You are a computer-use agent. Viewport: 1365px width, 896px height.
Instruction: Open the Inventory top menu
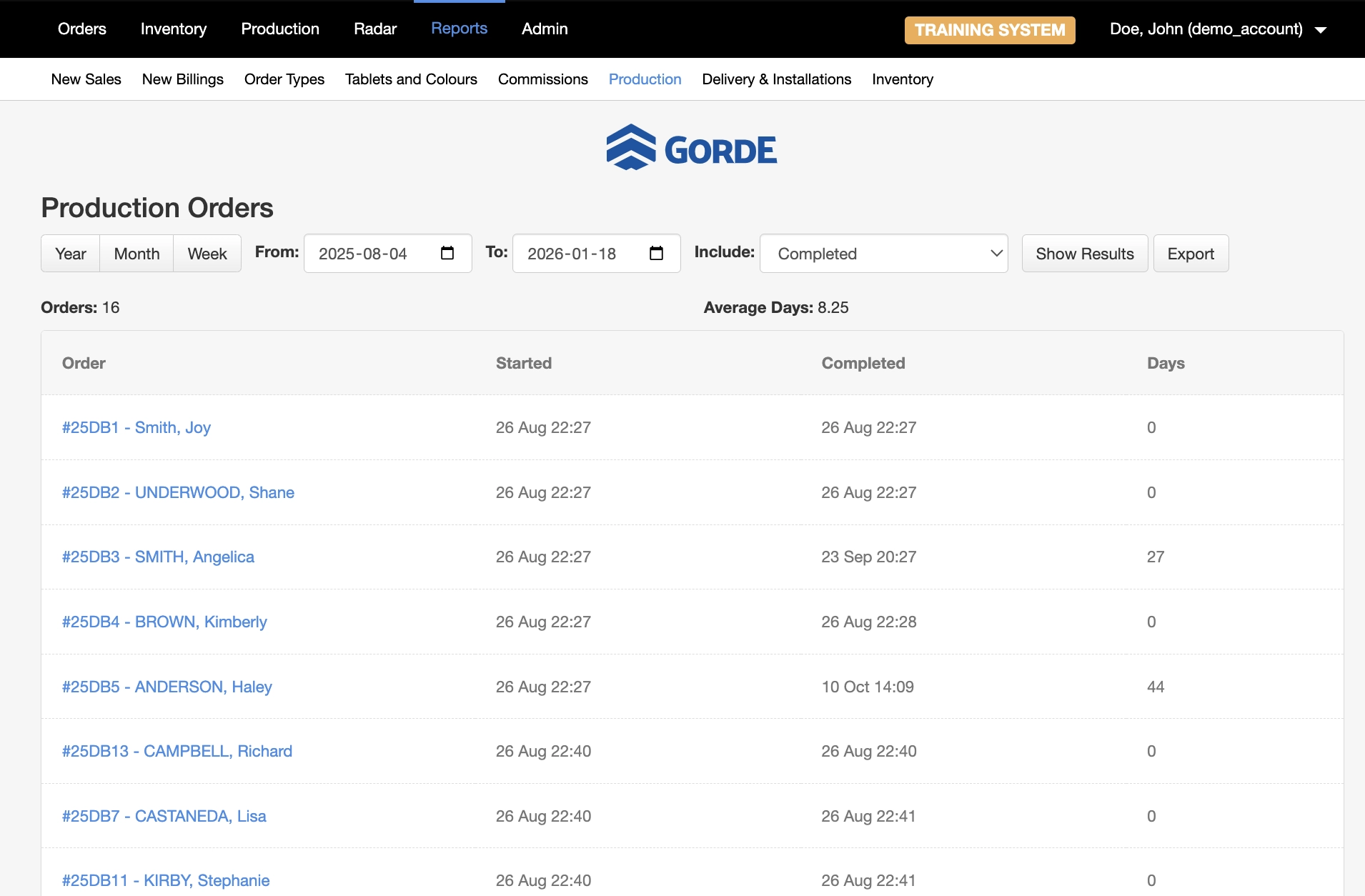pyautogui.click(x=174, y=29)
